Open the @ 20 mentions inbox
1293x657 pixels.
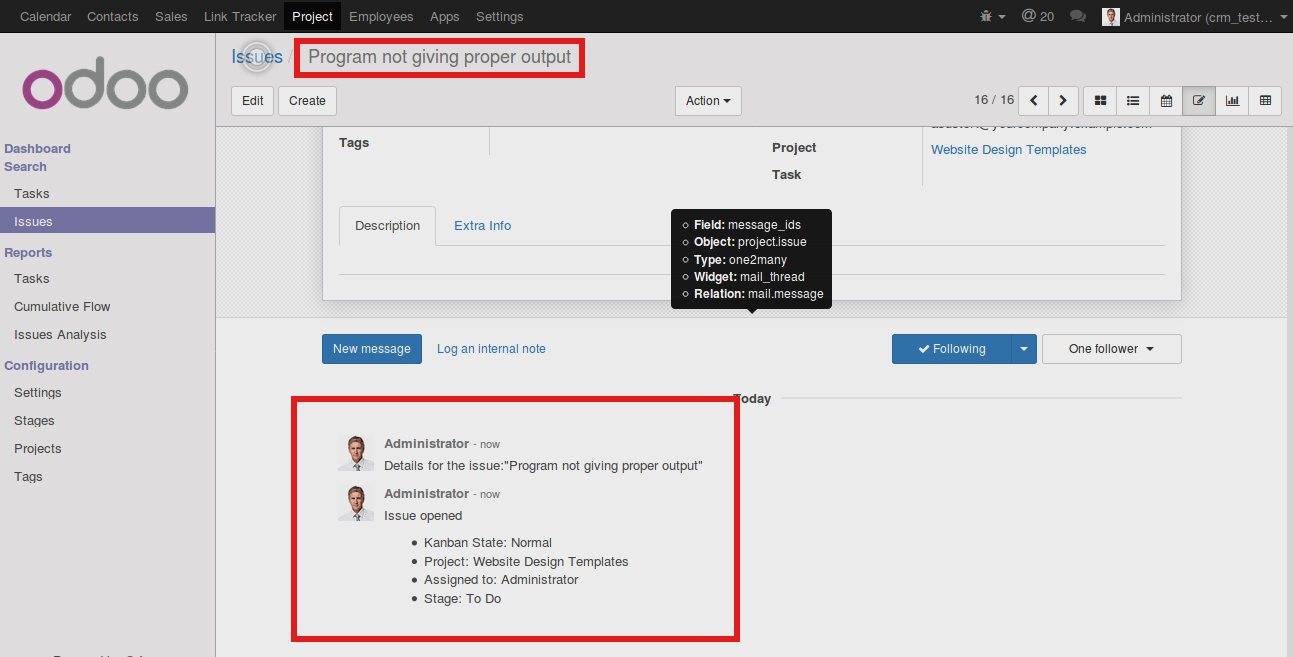coord(1037,16)
